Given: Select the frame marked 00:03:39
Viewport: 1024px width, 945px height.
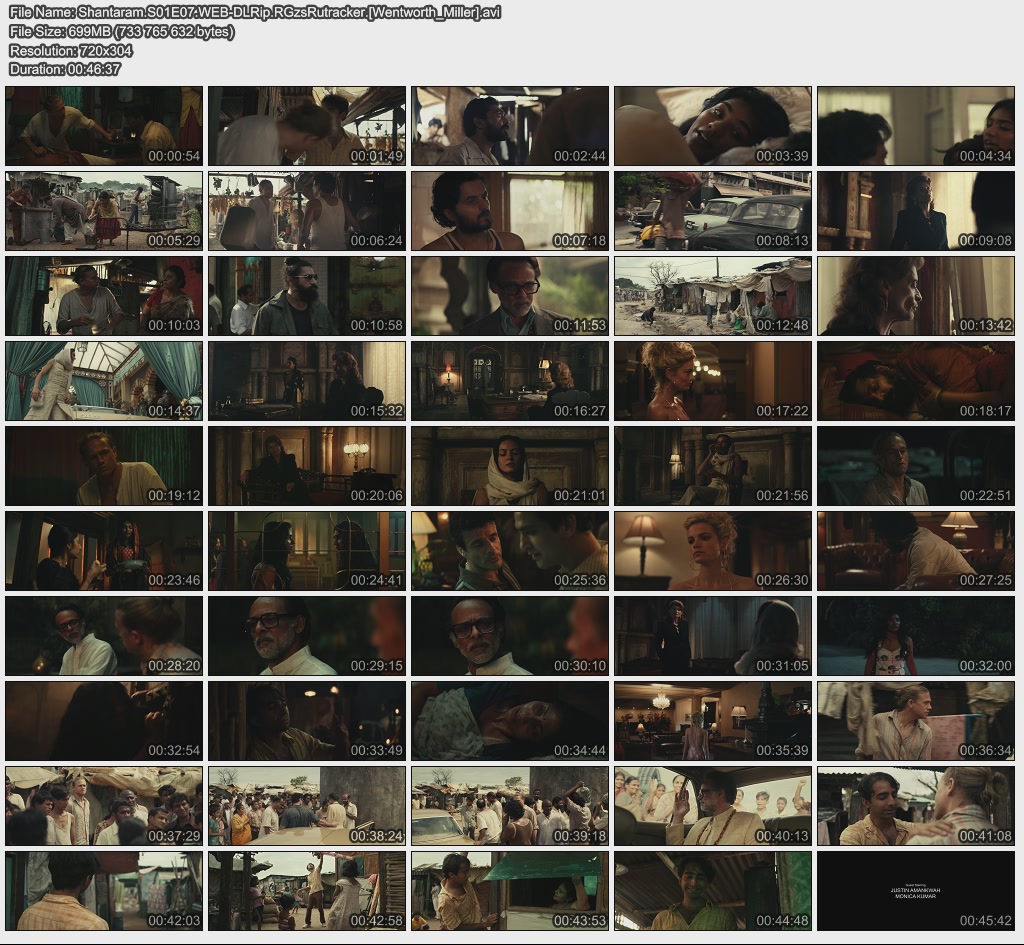Looking at the screenshot, I should click(713, 125).
